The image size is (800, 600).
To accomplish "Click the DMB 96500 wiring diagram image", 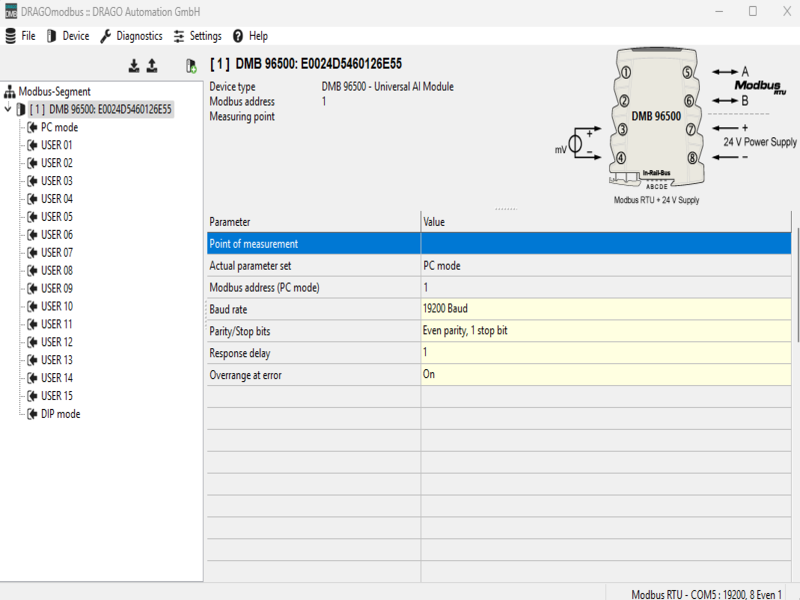I will tap(676, 126).
